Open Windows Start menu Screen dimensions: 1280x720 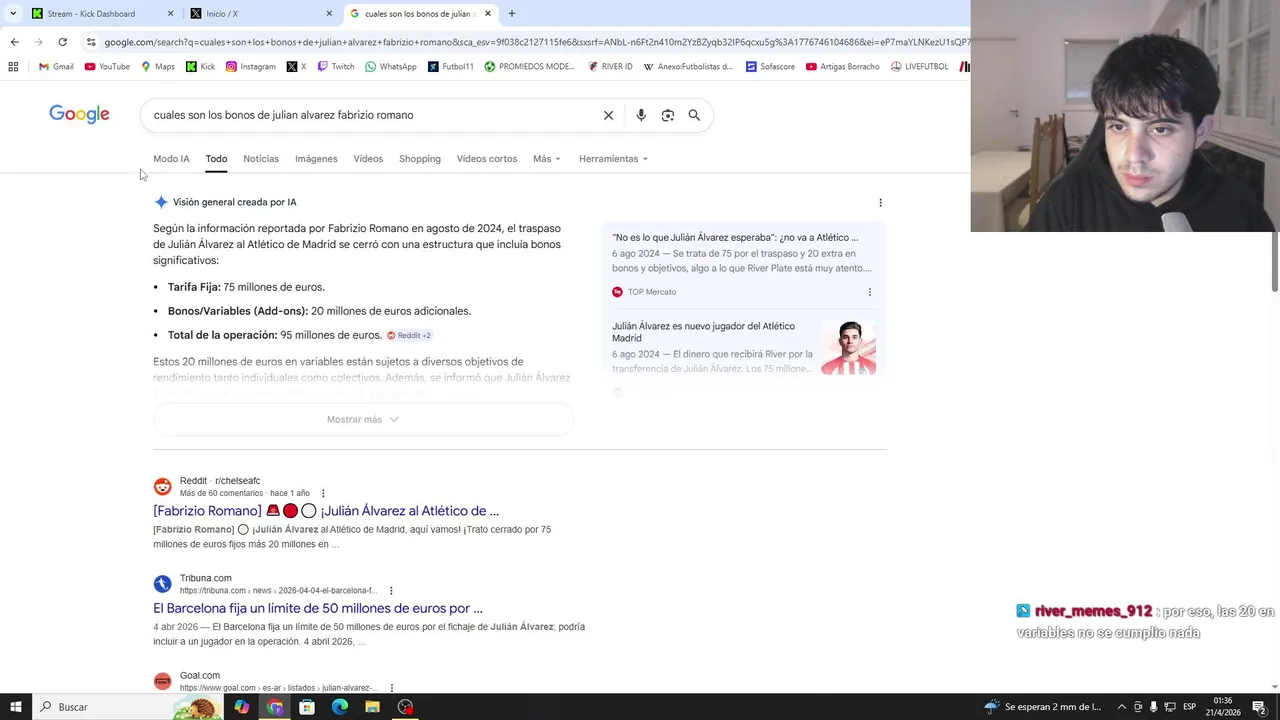(x=15, y=707)
